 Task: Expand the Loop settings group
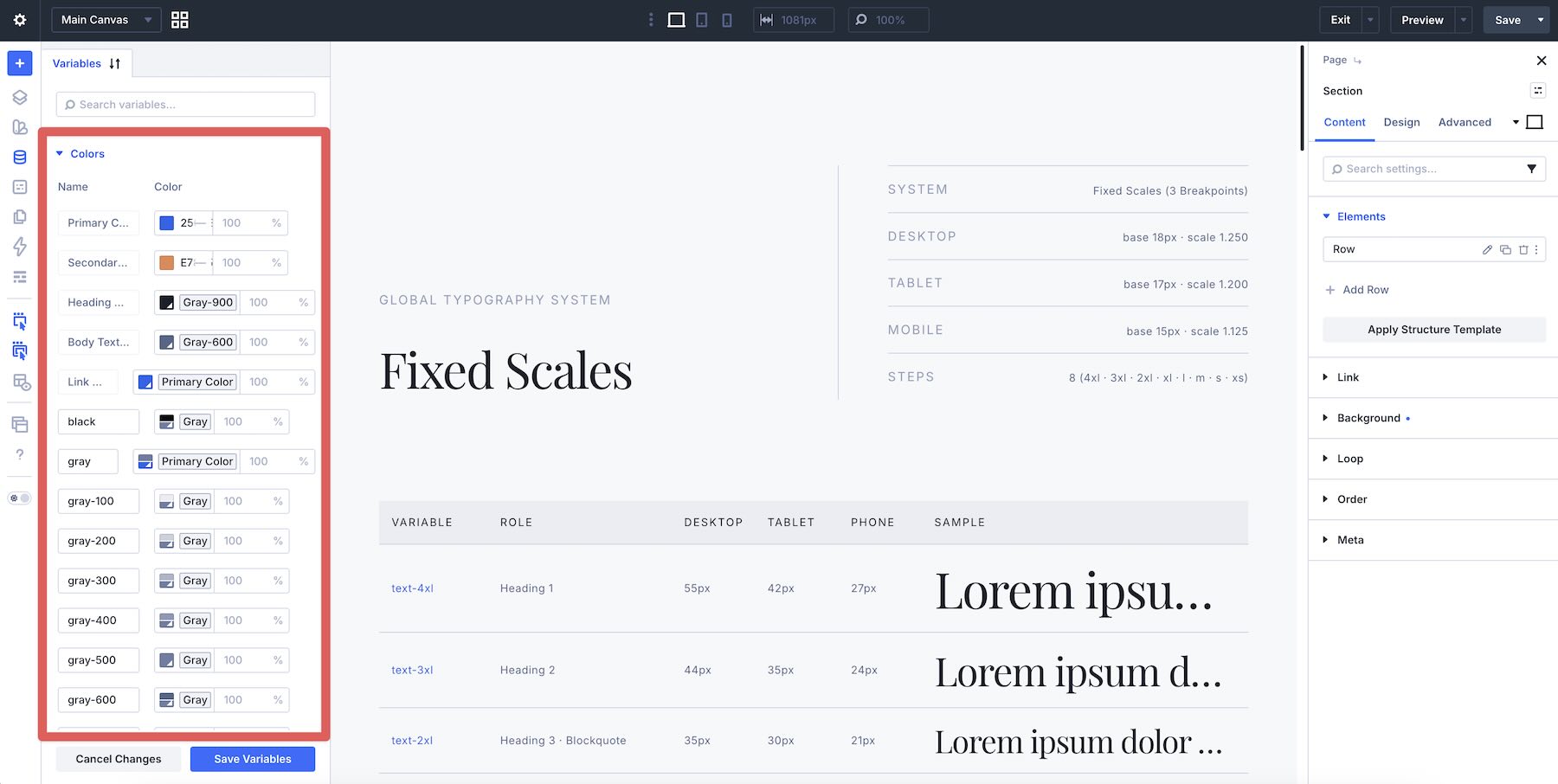tap(1325, 459)
